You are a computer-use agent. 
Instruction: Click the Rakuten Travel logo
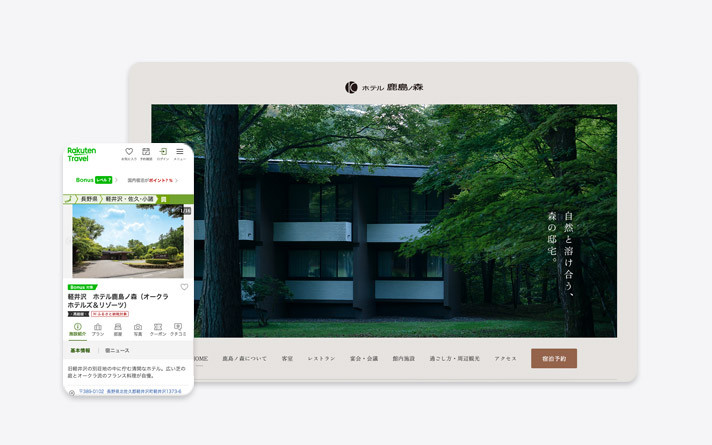coord(82,154)
